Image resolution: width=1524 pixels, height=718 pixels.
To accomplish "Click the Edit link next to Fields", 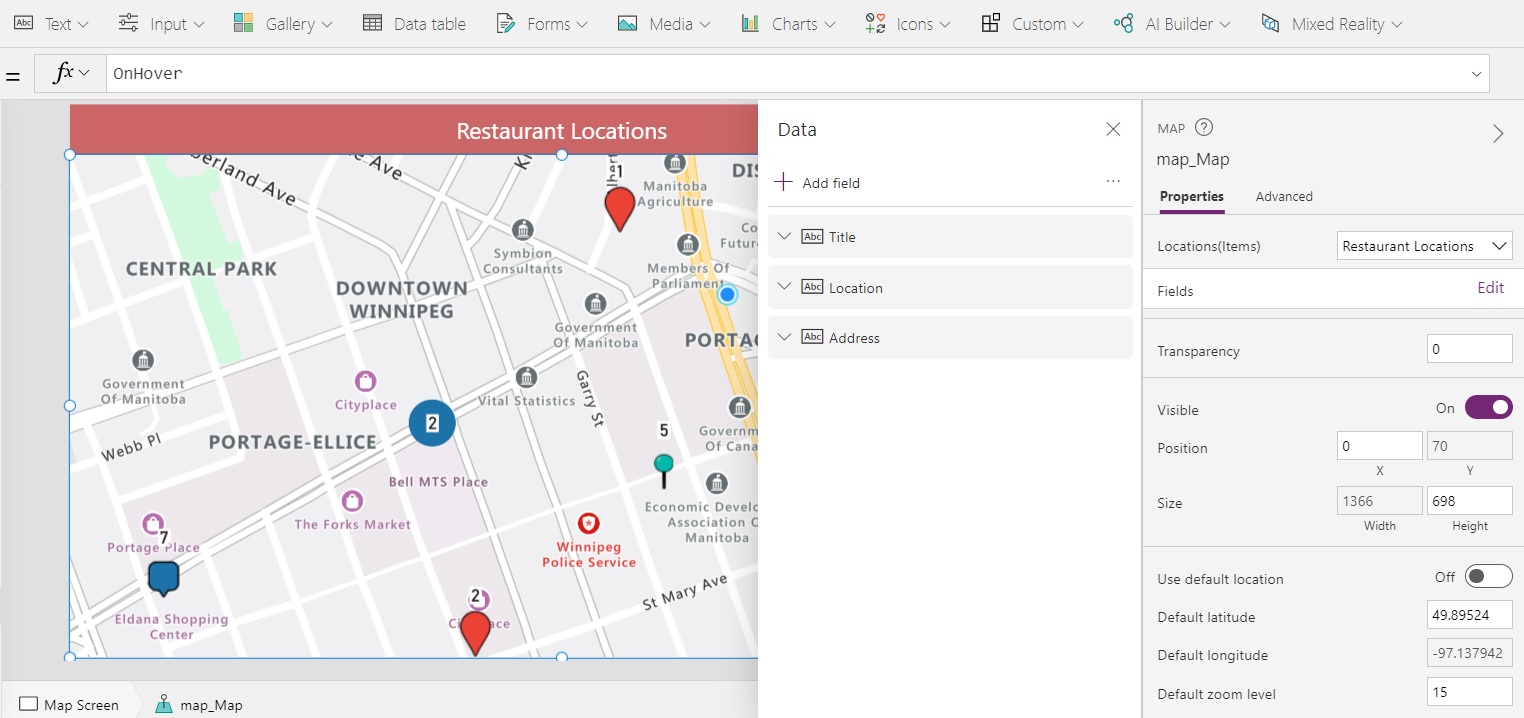I will pos(1490,287).
